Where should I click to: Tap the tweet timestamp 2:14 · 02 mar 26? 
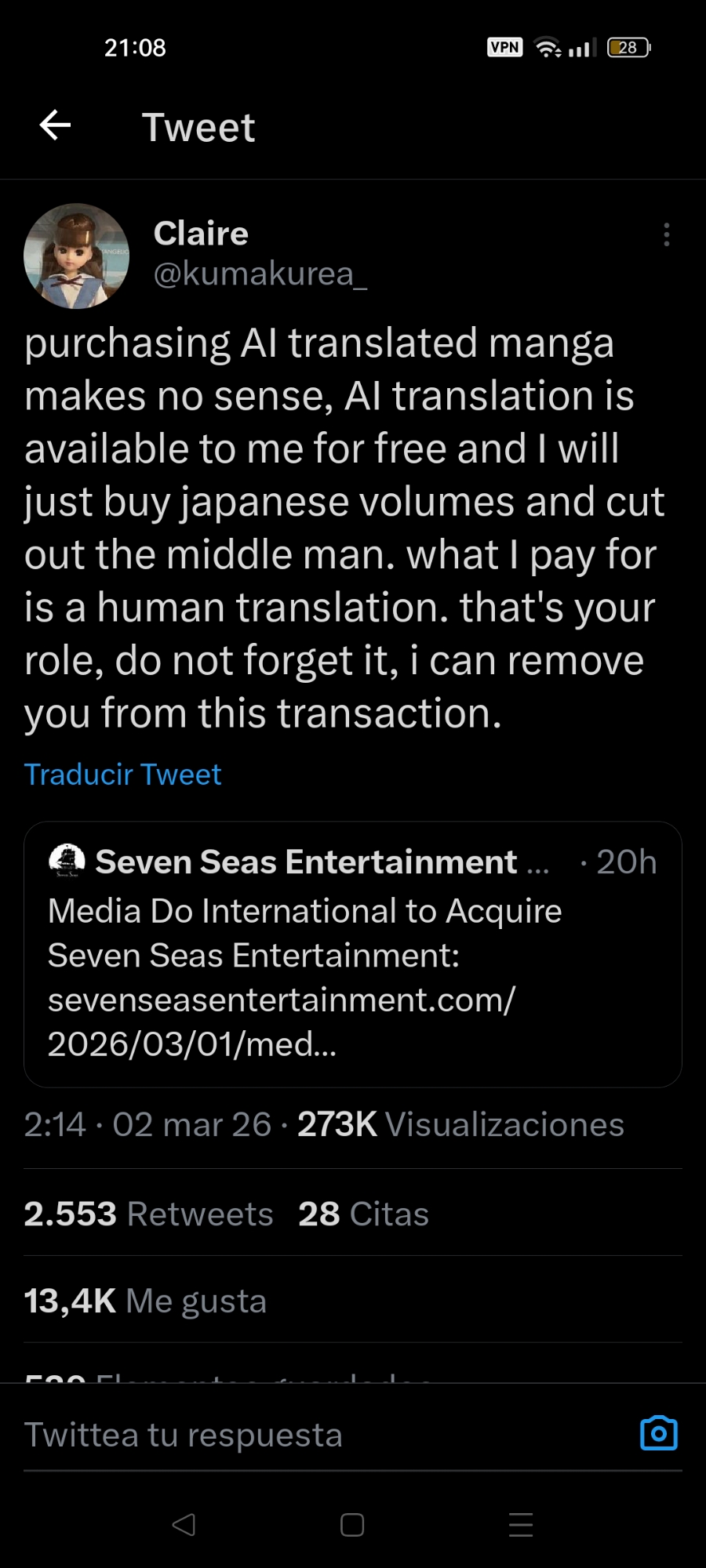[x=147, y=1124]
